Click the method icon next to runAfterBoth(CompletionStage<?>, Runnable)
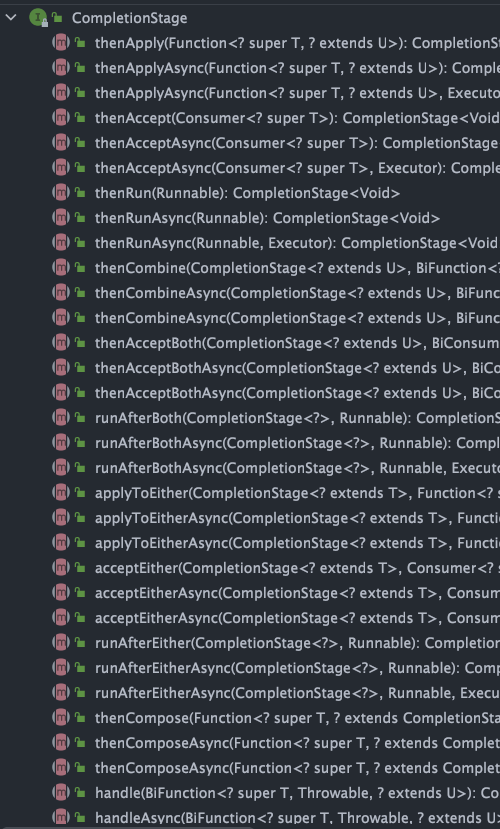The image size is (500, 829). pyautogui.click(x=61, y=418)
